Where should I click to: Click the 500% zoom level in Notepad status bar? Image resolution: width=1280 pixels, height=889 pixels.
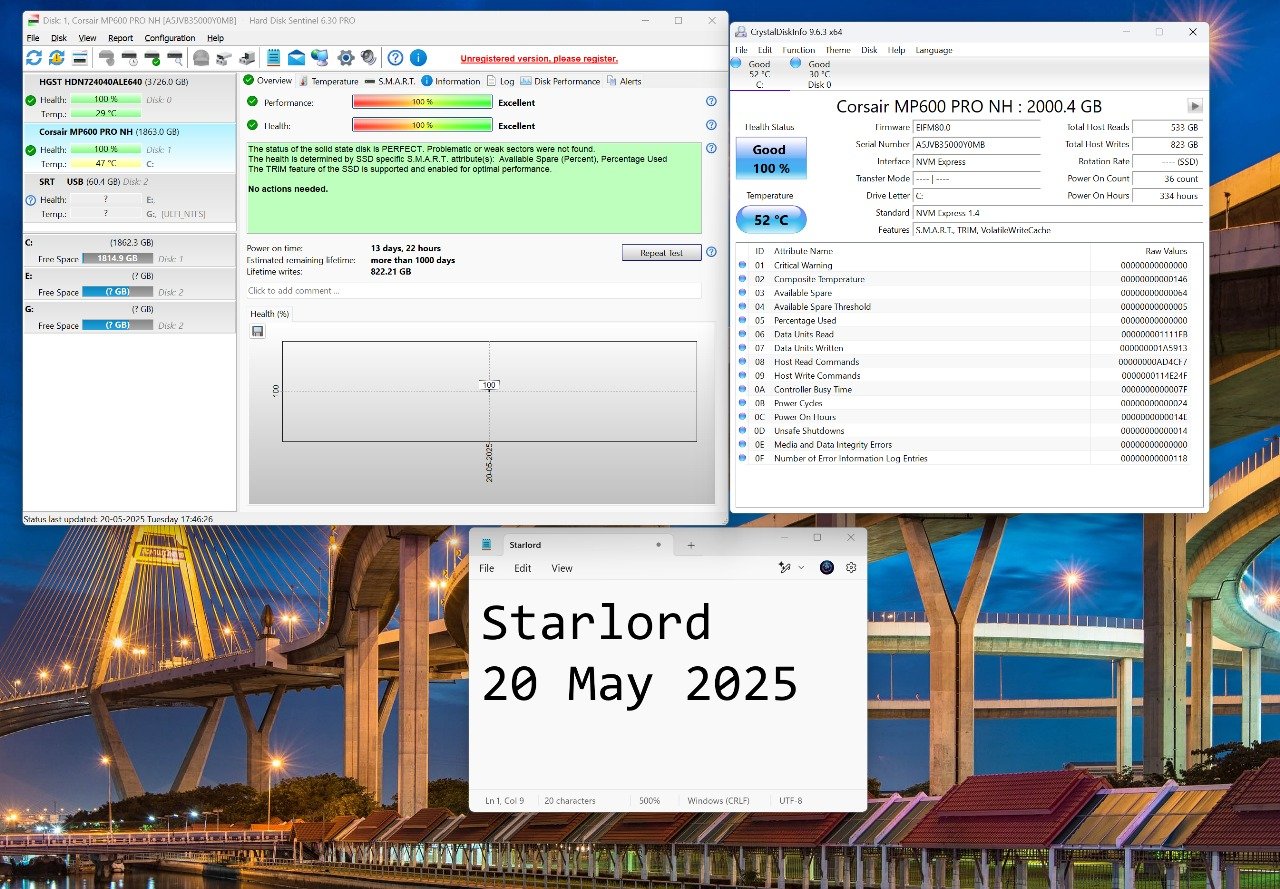point(650,801)
